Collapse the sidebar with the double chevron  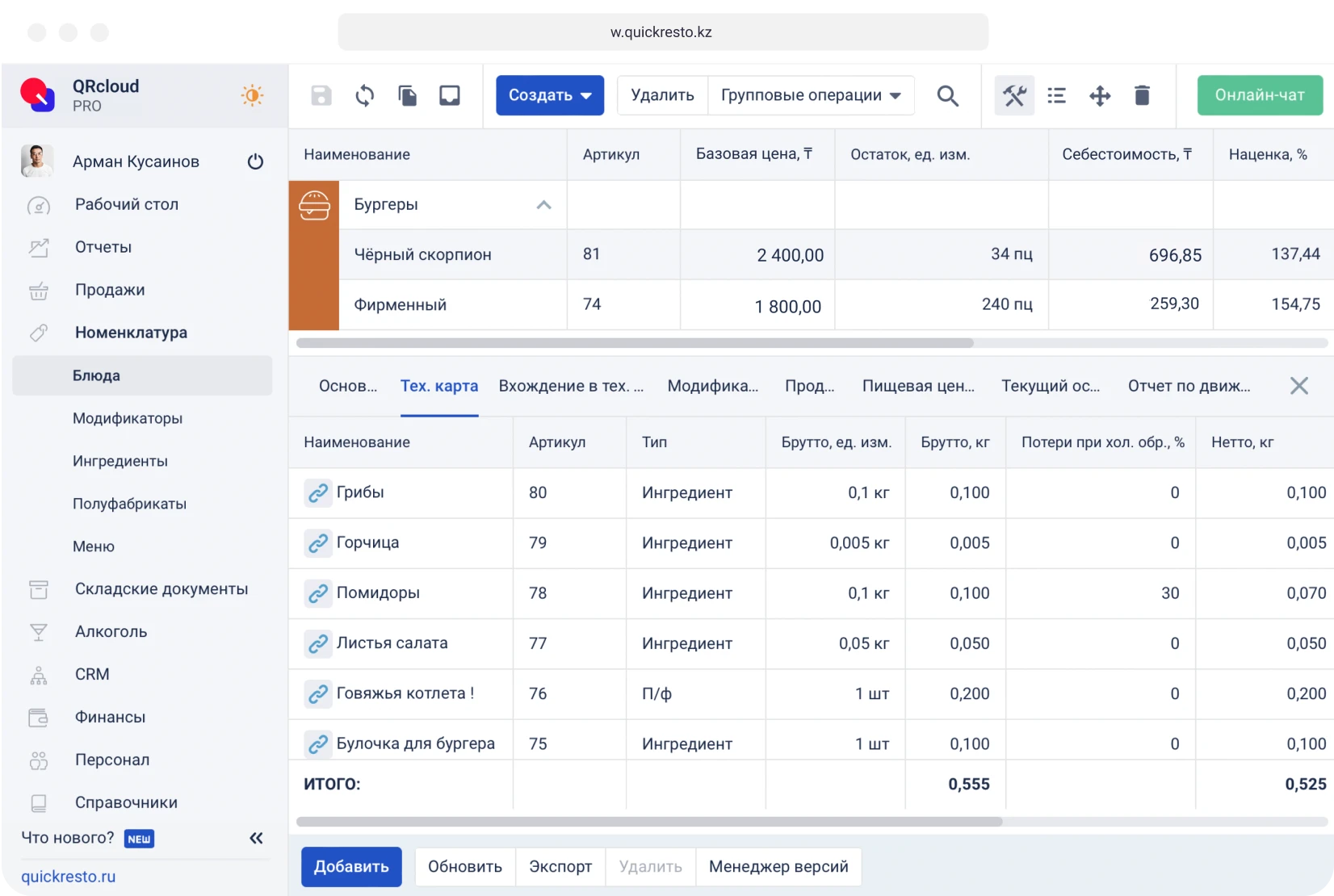coord(256,838)
